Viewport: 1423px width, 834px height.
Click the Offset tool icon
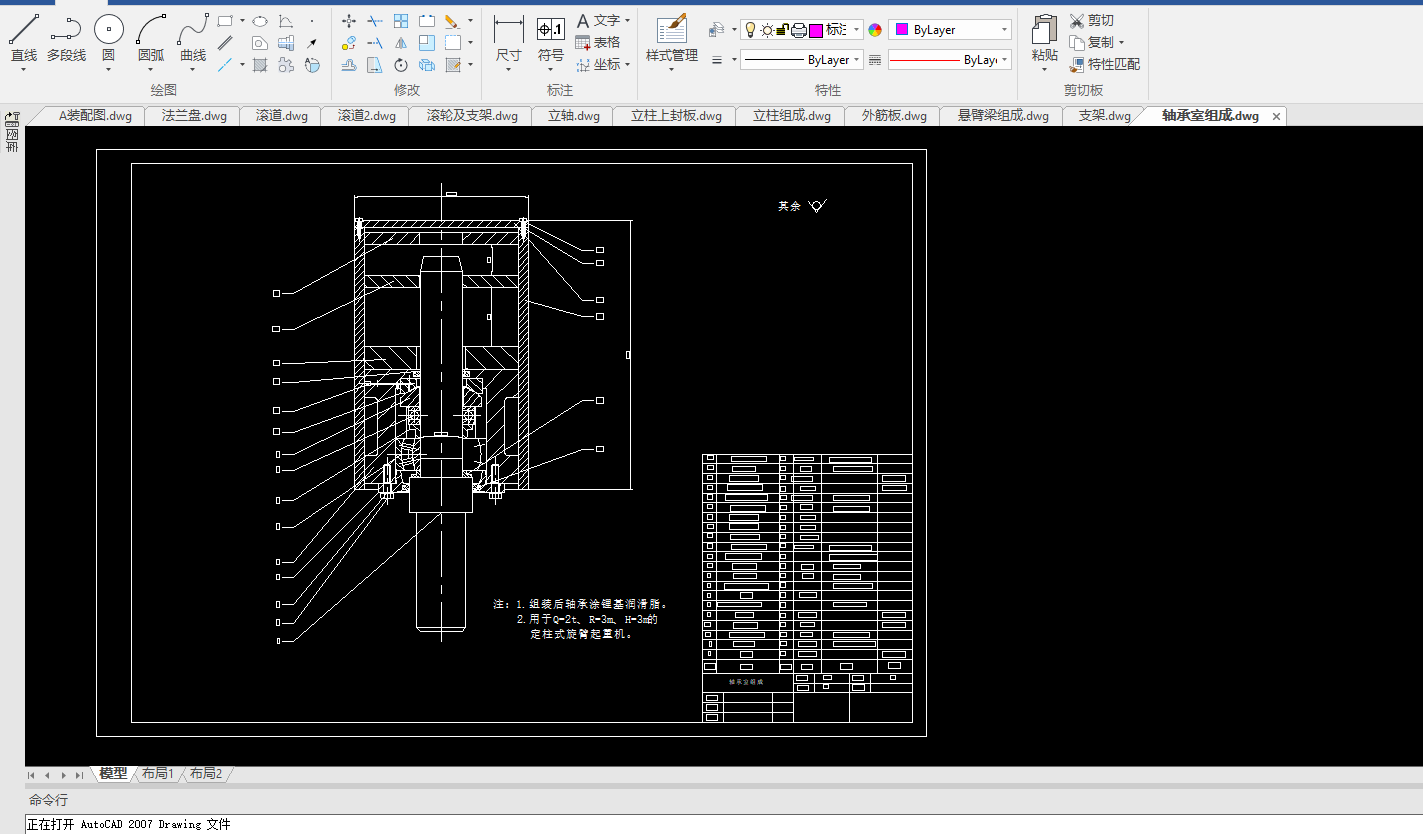click(349, 65)
